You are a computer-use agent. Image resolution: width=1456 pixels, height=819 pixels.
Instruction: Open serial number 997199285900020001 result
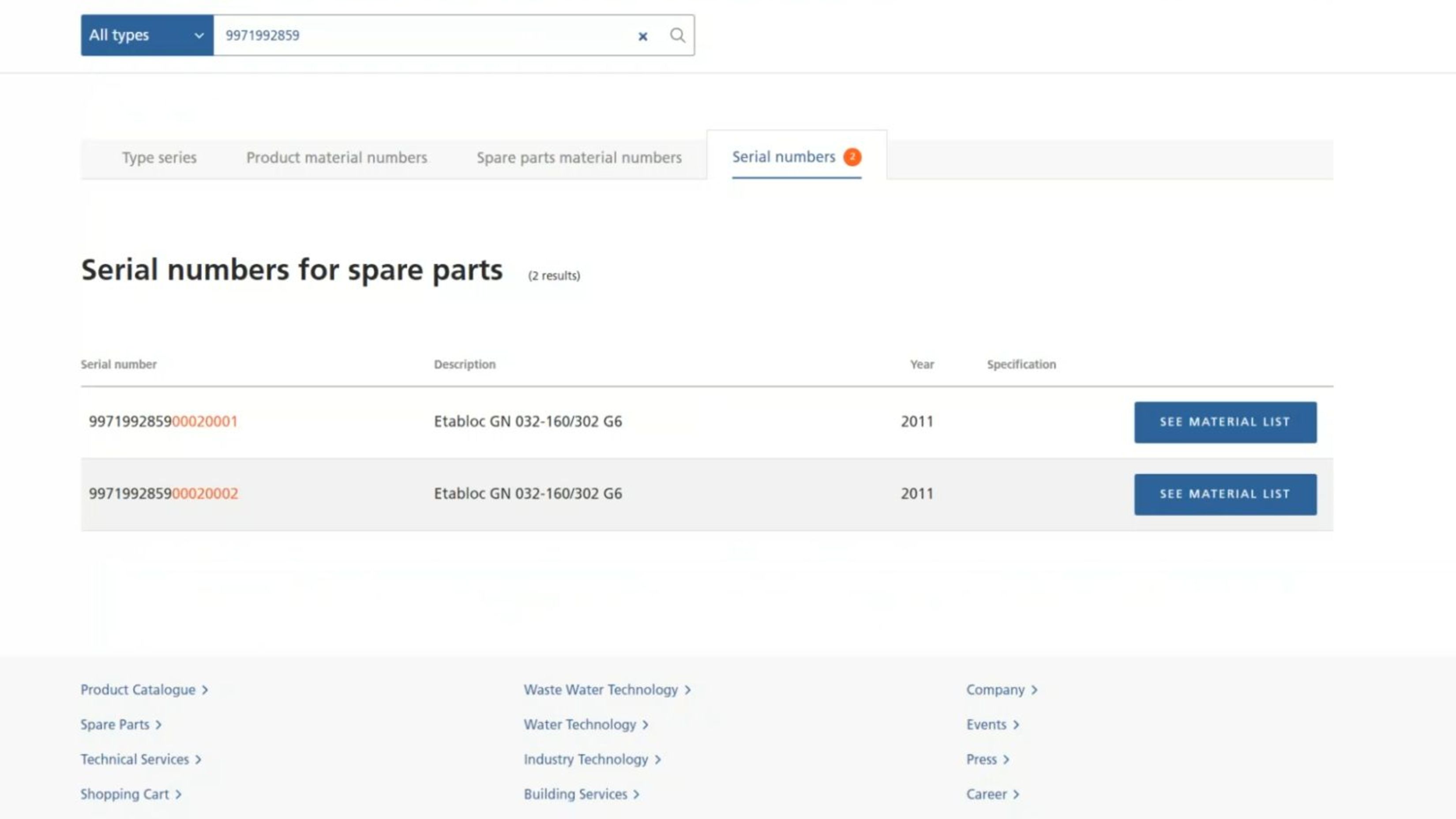163,422
